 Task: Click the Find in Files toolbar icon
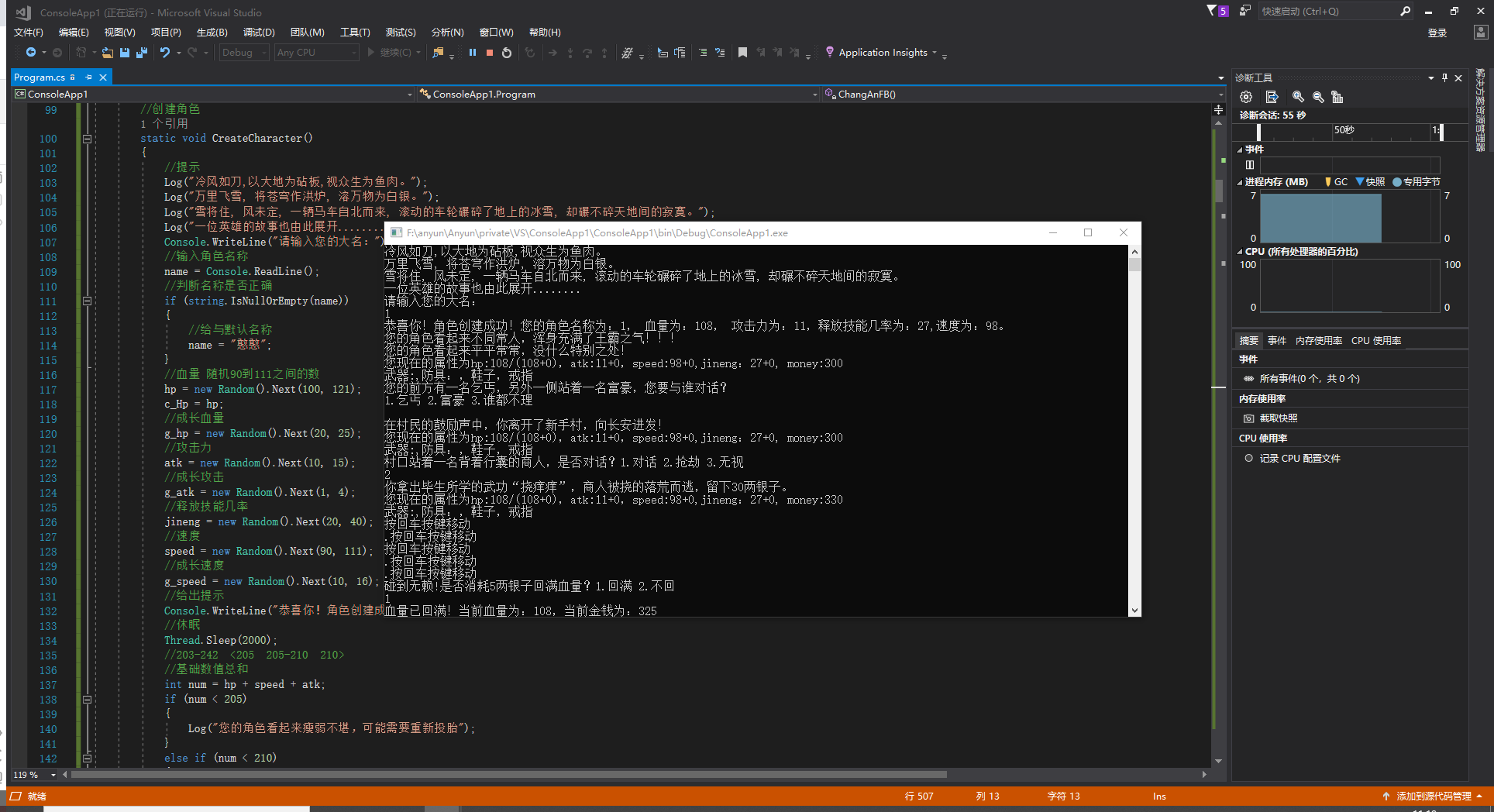pyautogui.click(x=439, y=53)
